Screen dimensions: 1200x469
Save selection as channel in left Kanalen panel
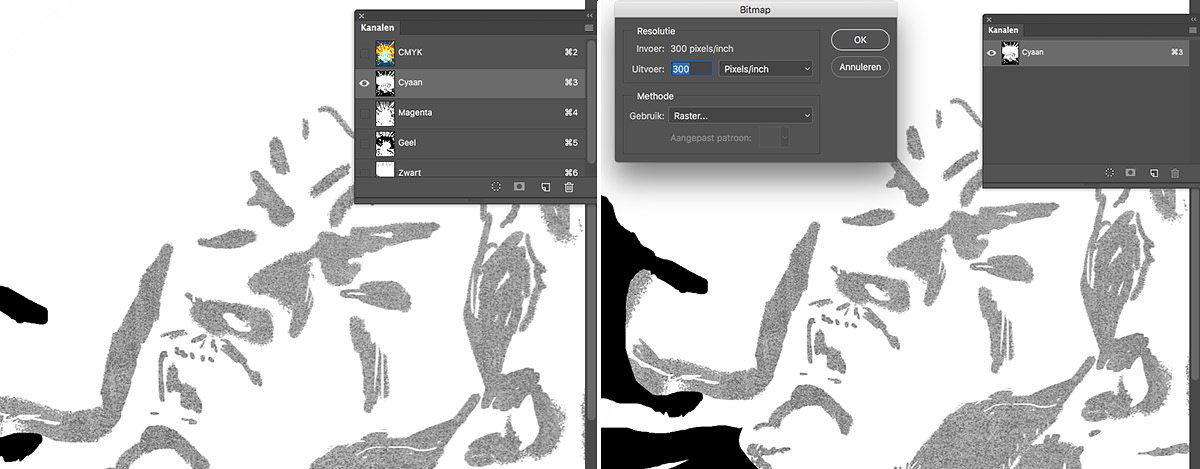520,187
